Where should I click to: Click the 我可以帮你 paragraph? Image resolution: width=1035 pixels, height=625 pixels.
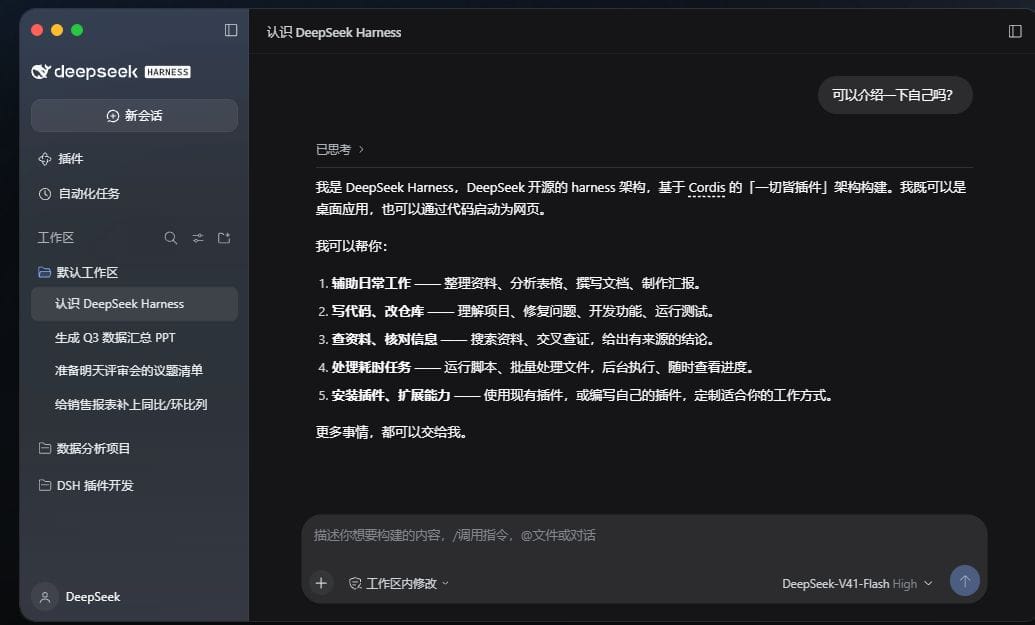pyautogui.click(x=352, y=246)
